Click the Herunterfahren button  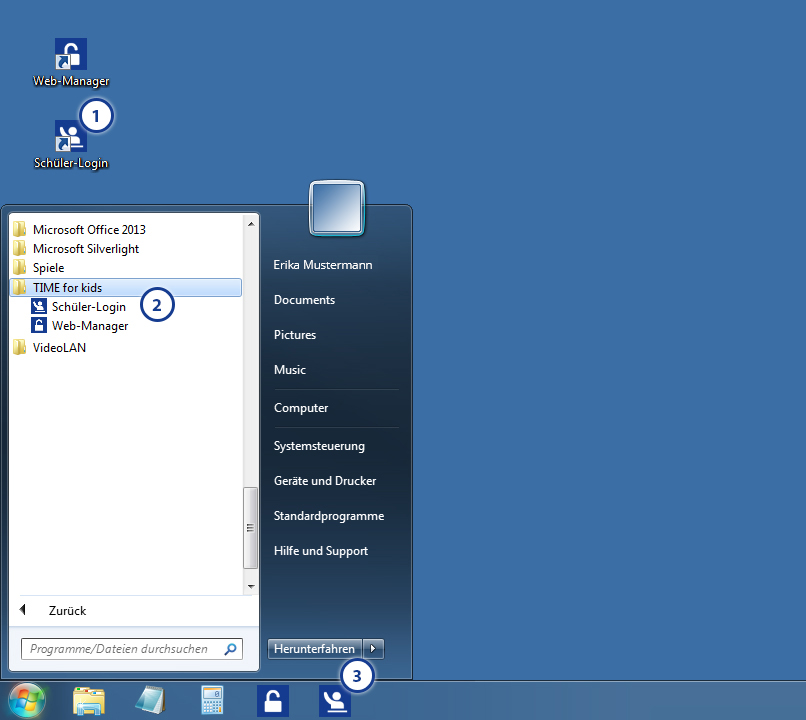tap(315, 649)
